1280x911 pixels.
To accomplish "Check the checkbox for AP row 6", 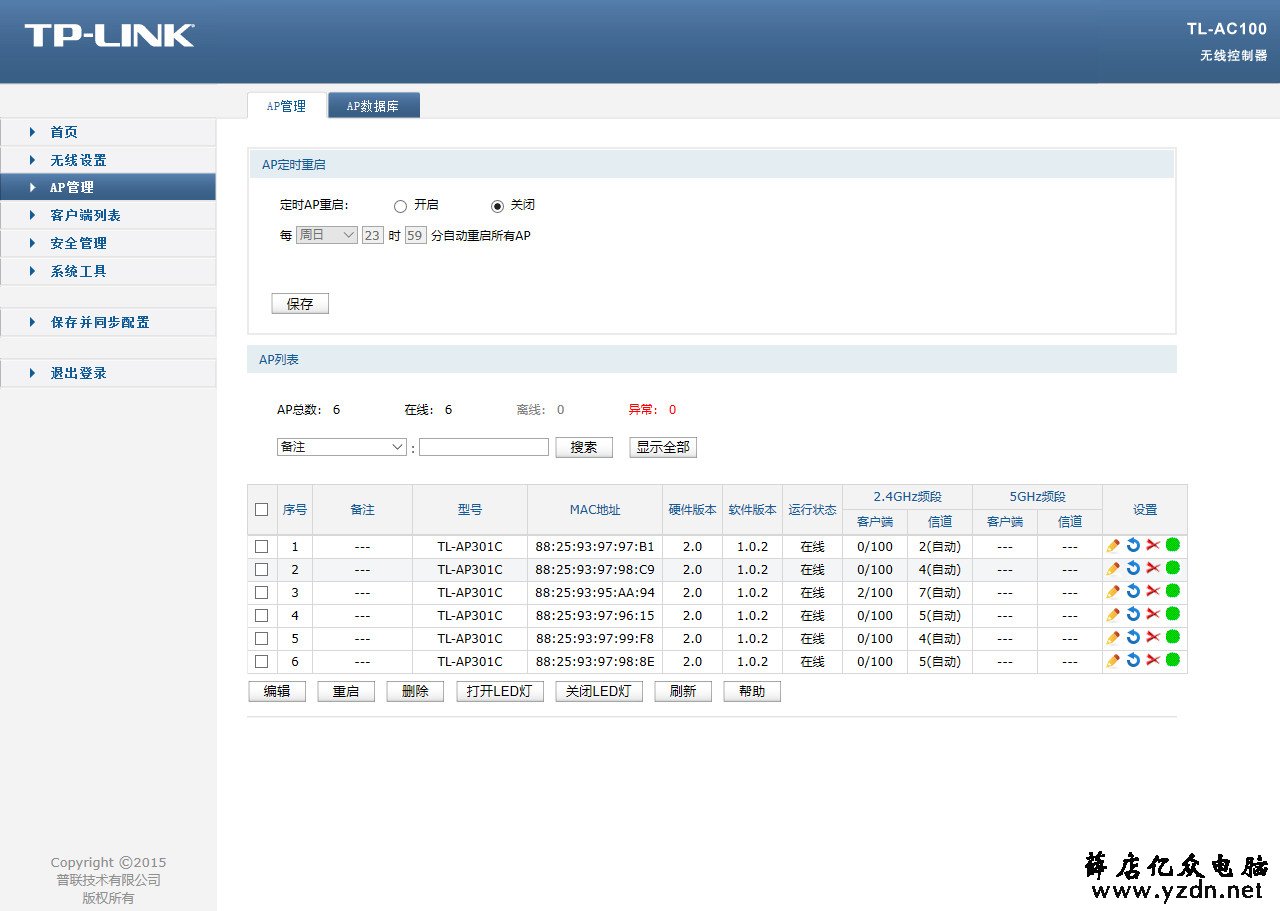I will click(x=262, y=661).
